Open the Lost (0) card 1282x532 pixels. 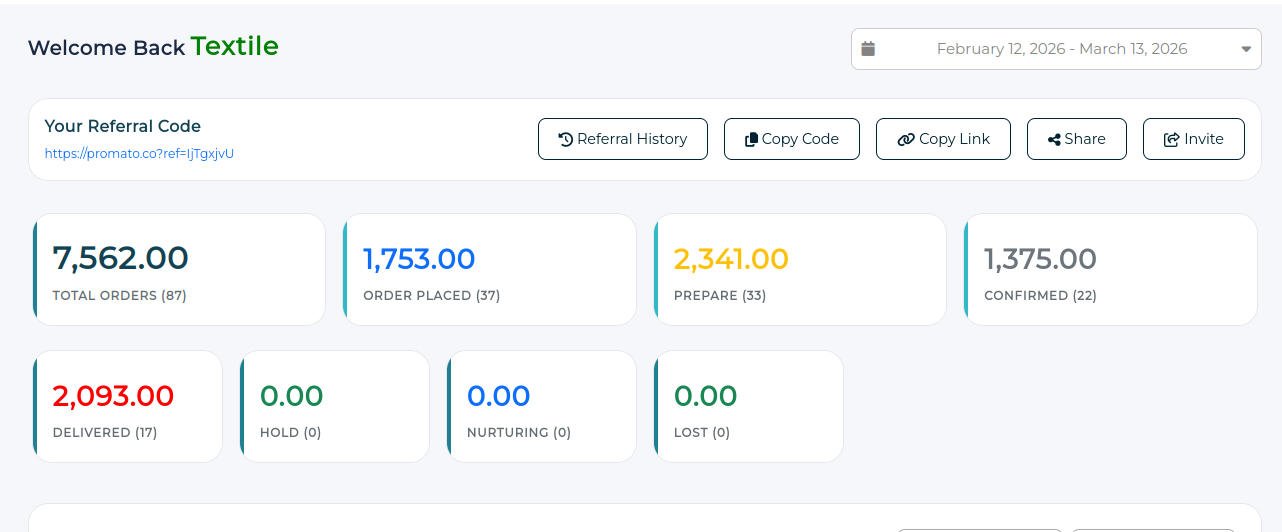pyautogui.click(x=749, y=406)
